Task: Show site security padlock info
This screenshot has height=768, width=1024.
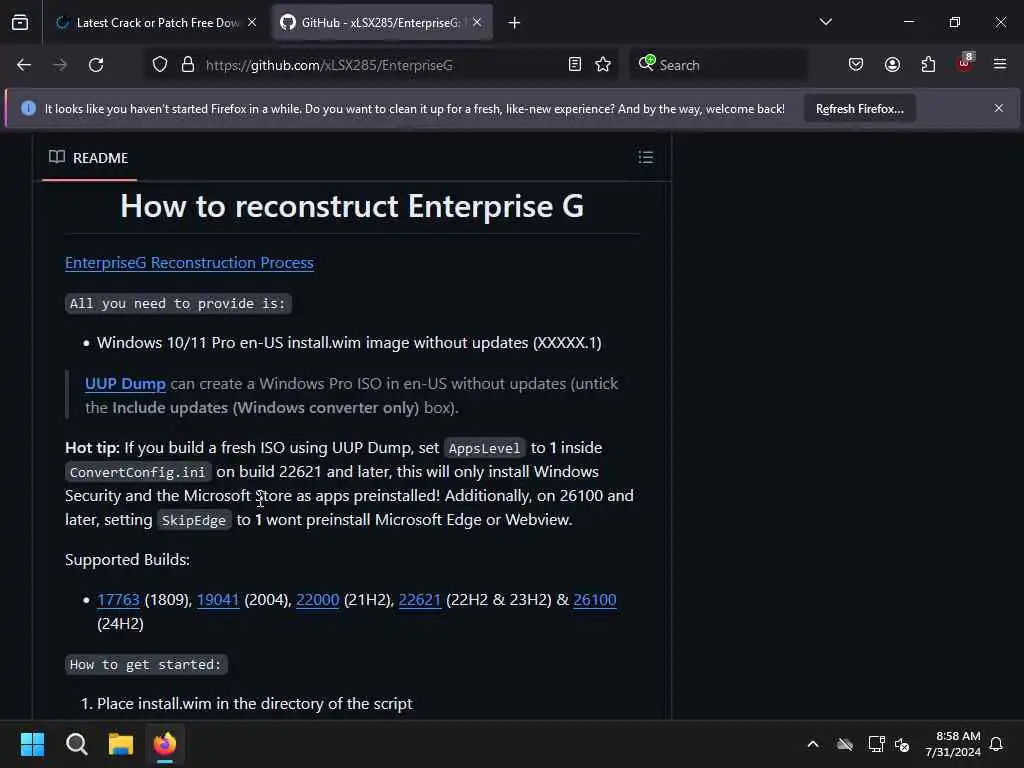Action: [x=188, y=65]
